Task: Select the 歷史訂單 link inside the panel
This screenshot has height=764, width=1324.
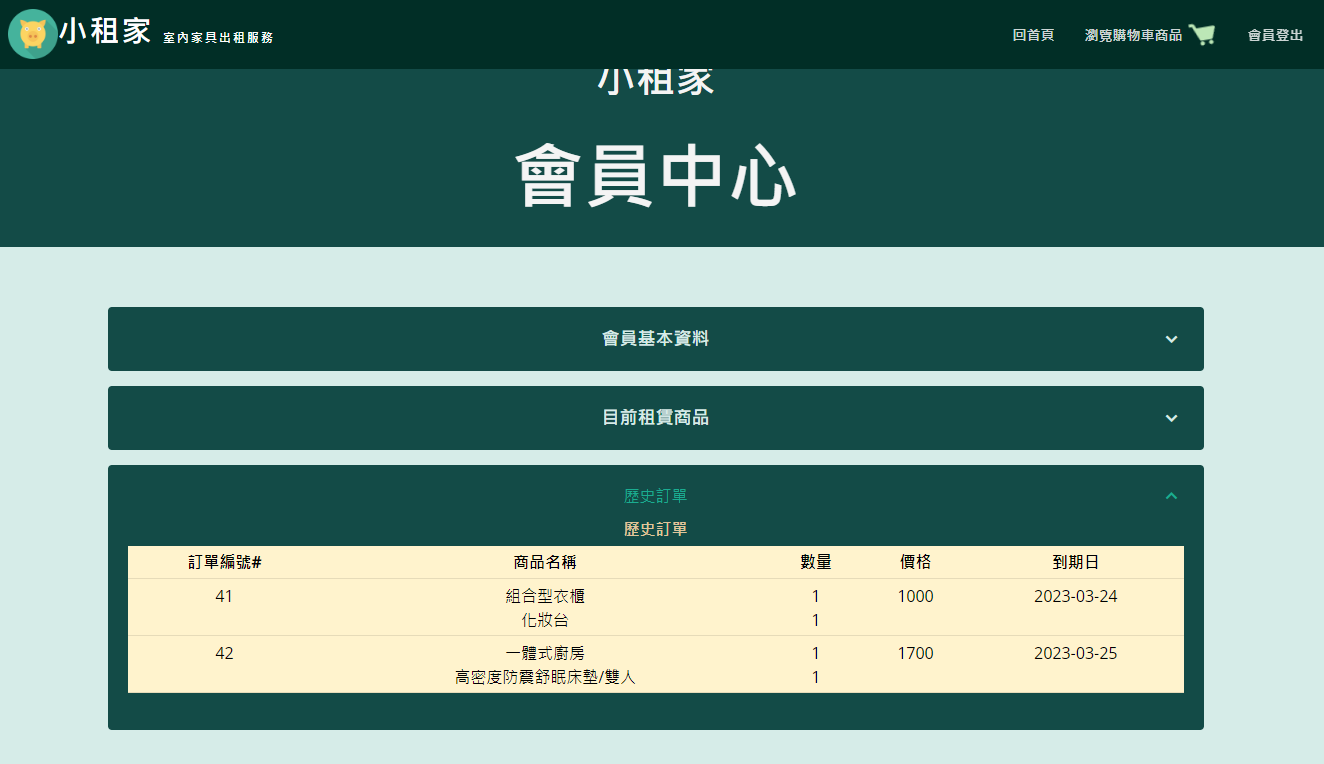Action: [655, 495]
